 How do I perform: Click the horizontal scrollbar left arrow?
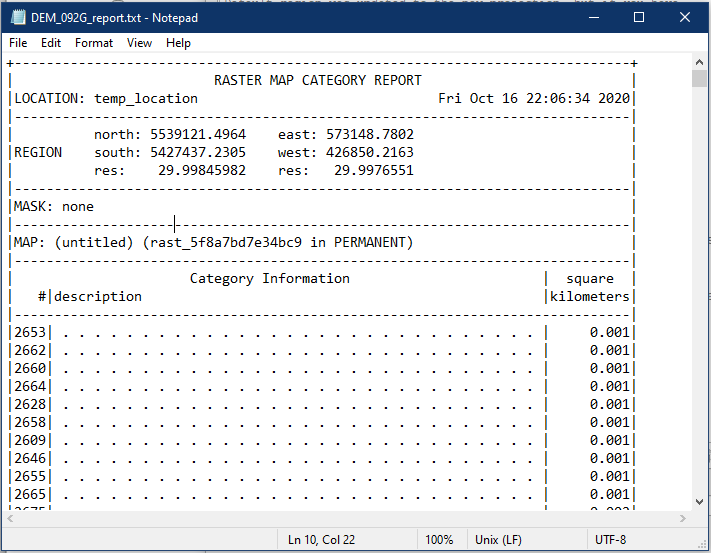pyautogui.click(x=12, y=519)
